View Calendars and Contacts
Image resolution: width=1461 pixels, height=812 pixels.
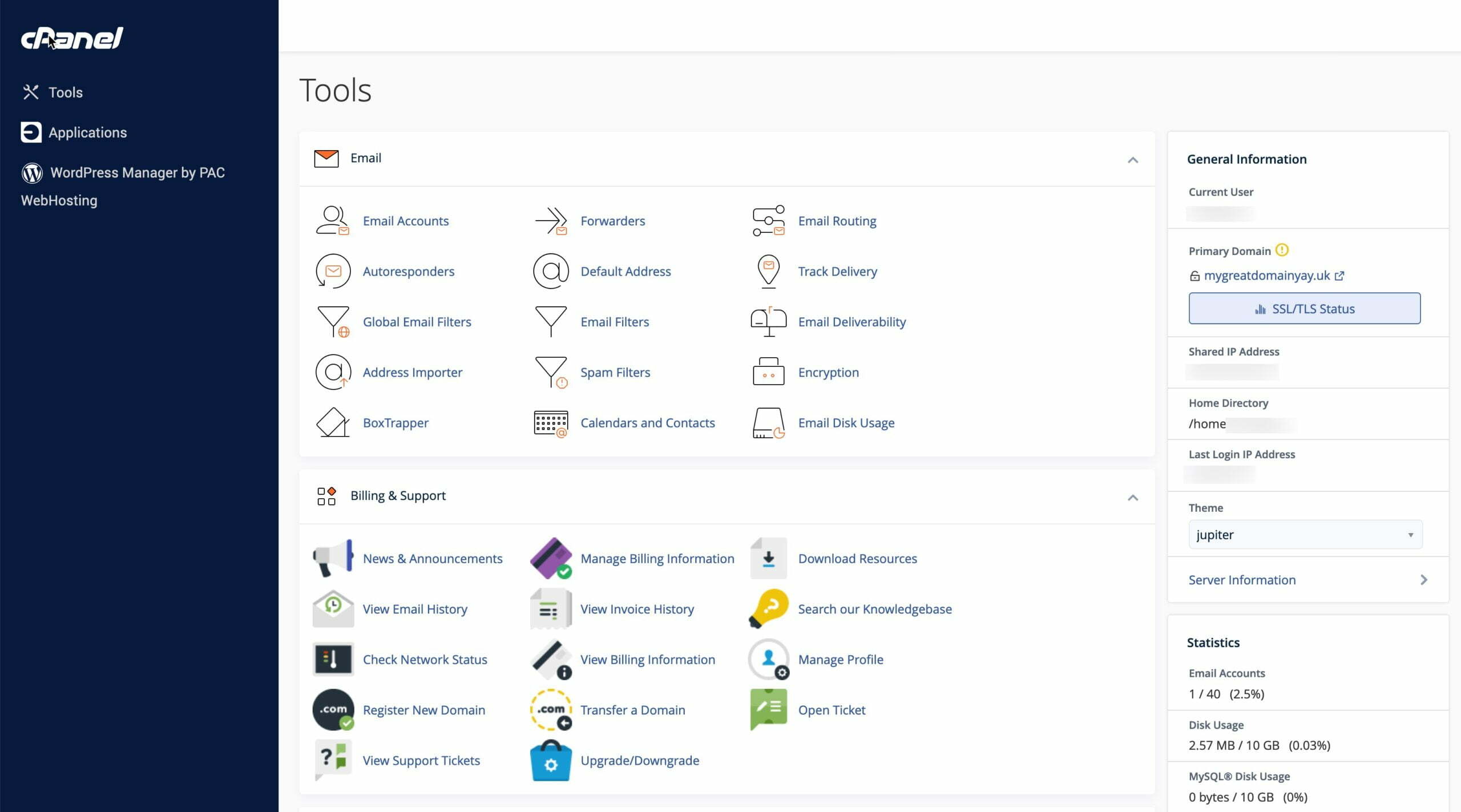(x=648, y=422)
